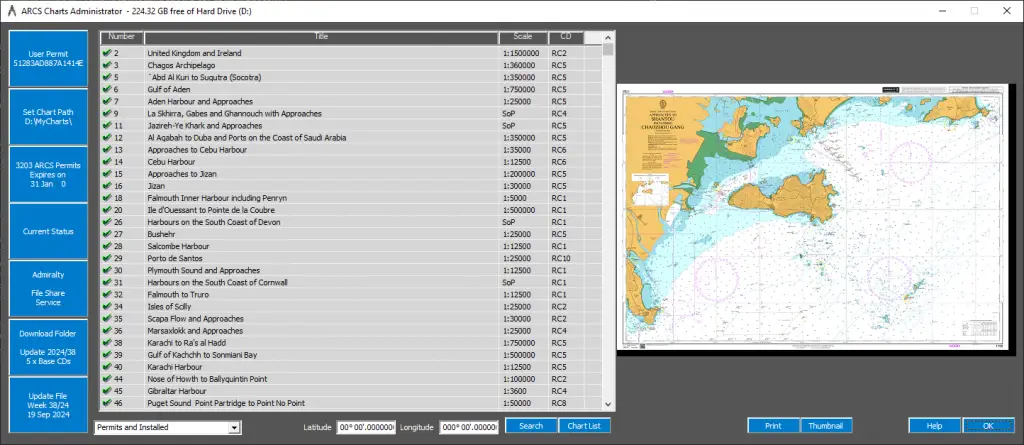The image size is (1024, 445).
Task: Click the Longitude input field
Action: pyautogui.click(x=468, y=427)
